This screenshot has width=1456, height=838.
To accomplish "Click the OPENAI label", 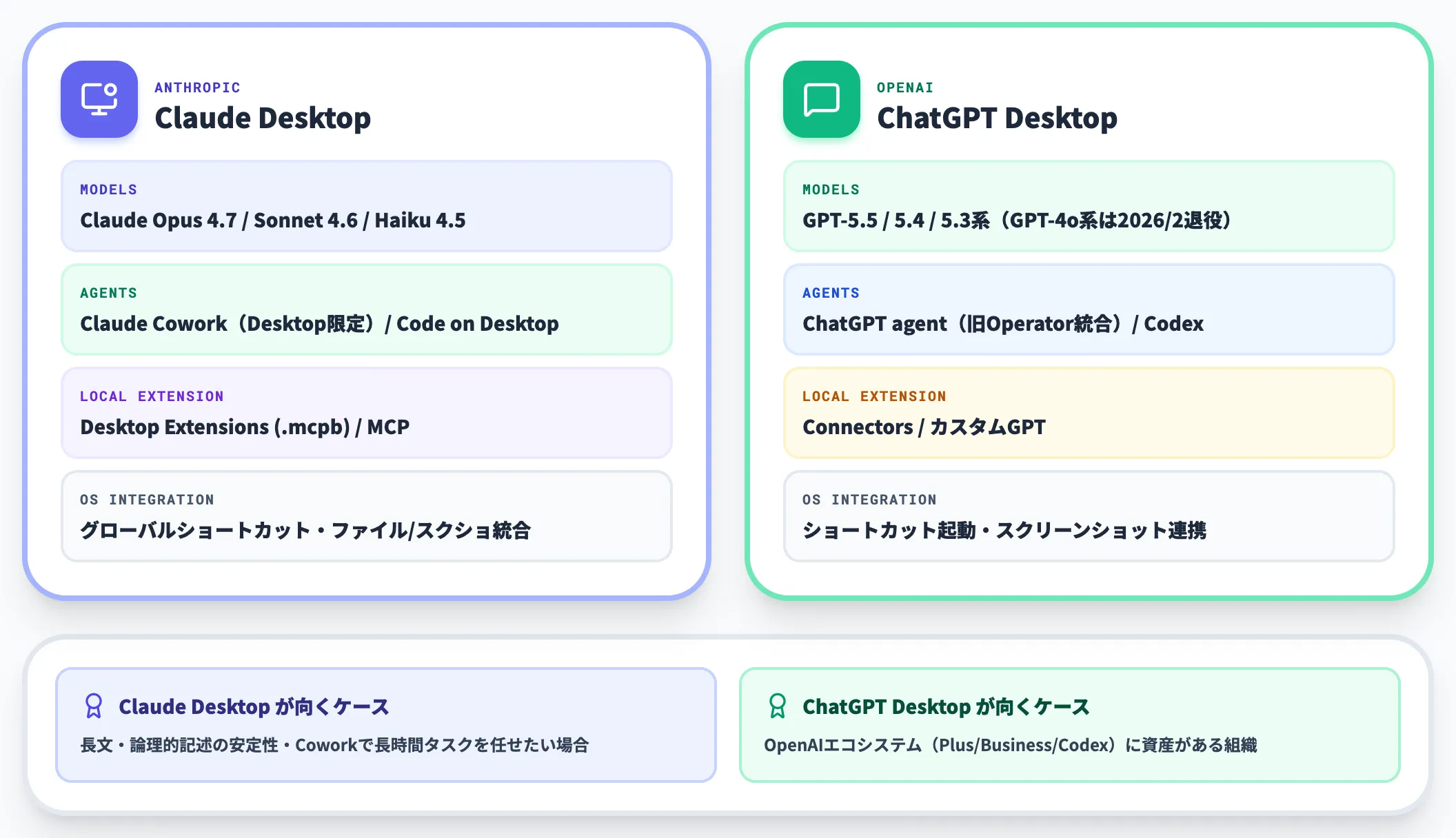I will click(x=904, y=88).
